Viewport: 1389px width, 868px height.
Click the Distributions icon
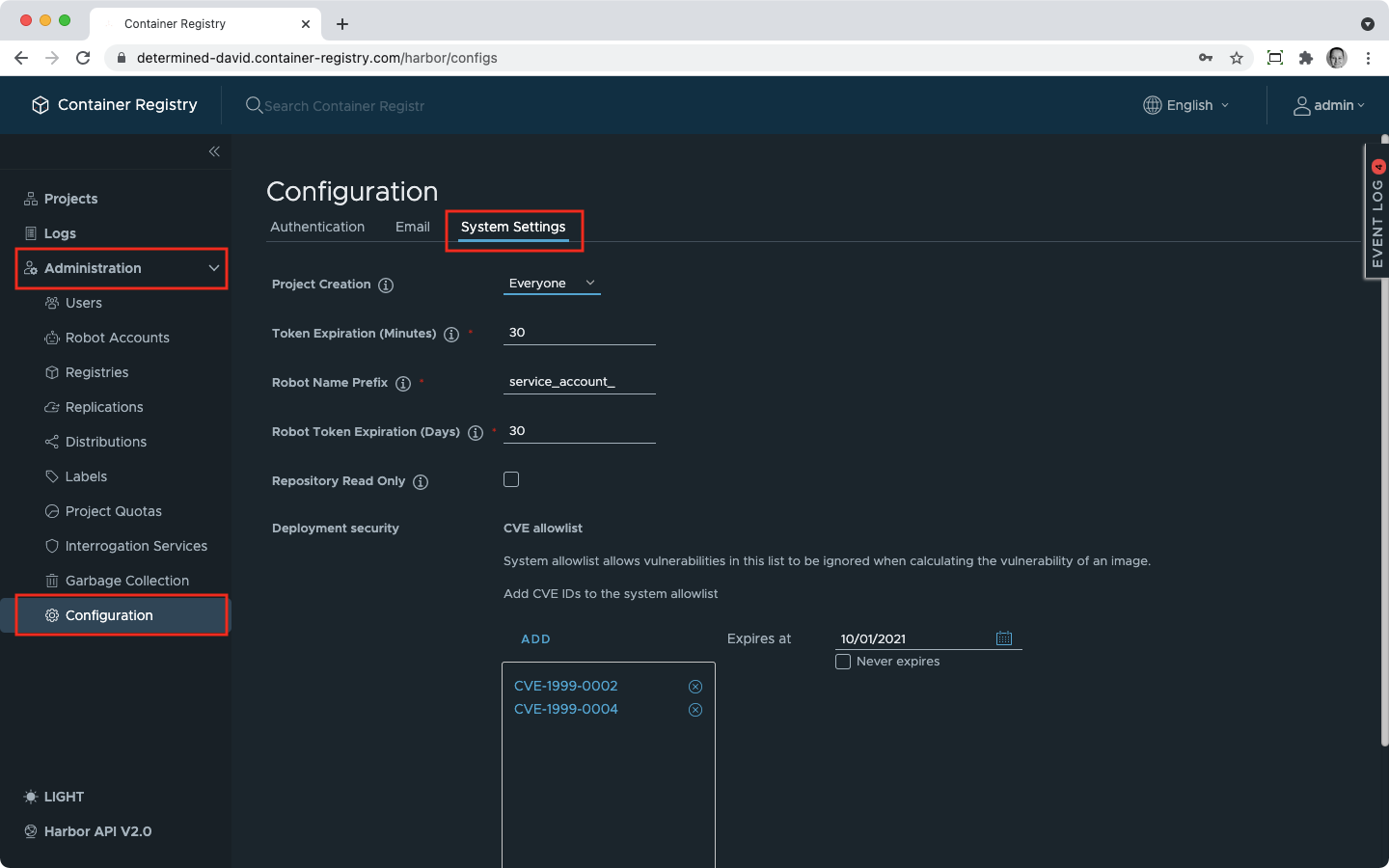pyautogui.click(x=52, y=442)
